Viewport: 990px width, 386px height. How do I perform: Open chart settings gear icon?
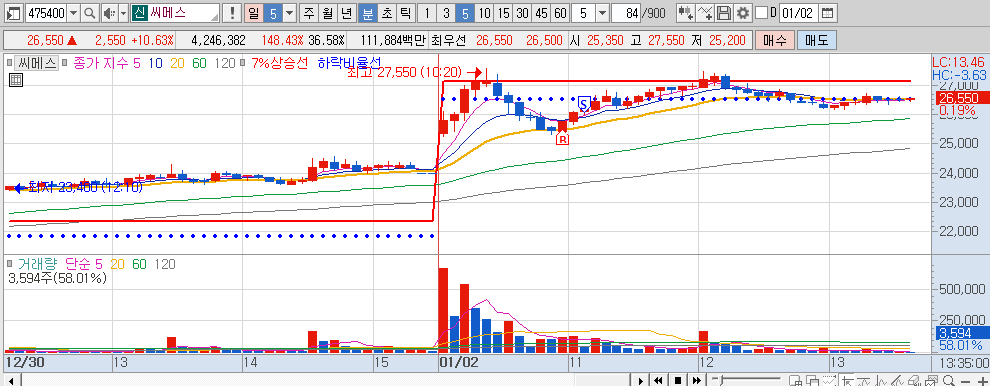(x=743, y=13)
